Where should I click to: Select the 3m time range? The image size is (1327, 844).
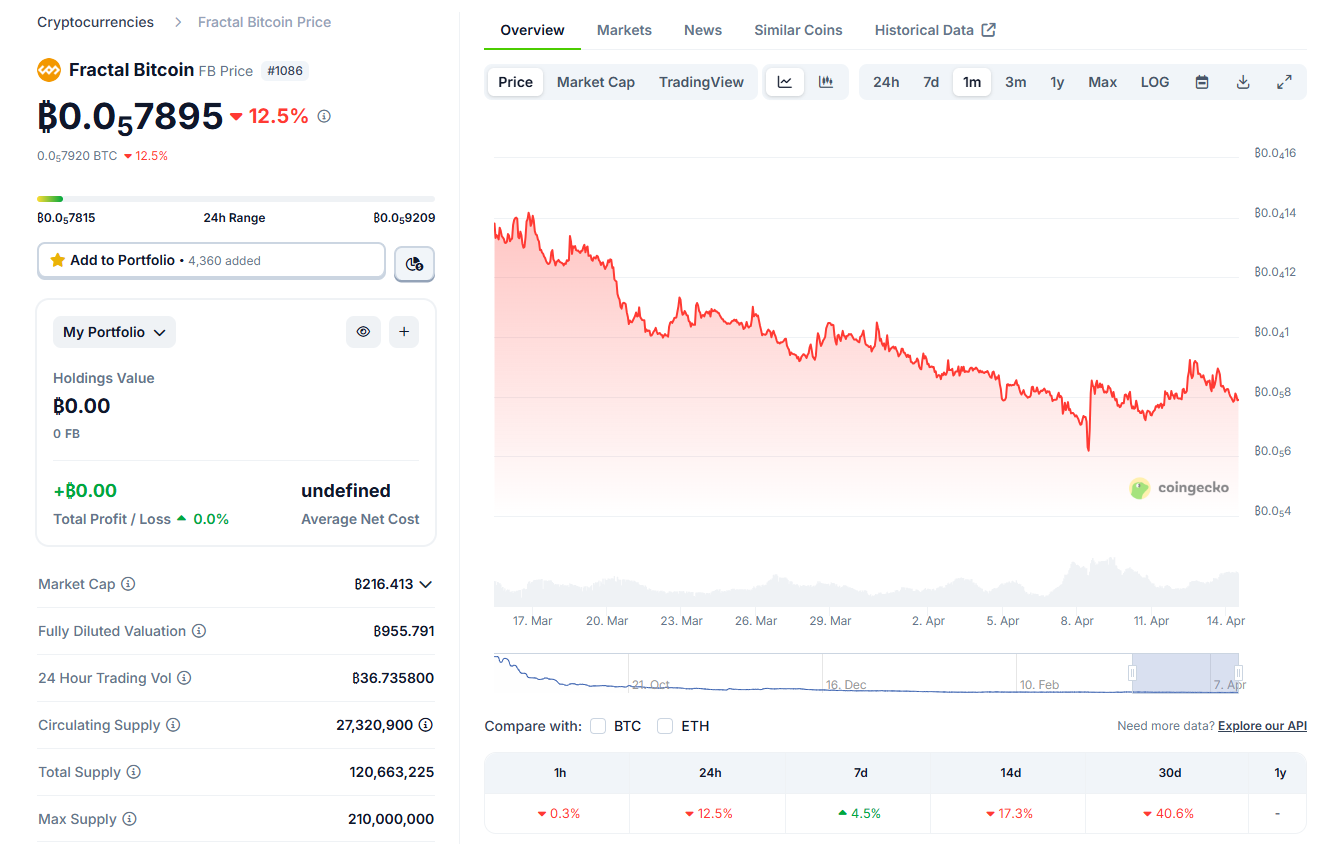coord(1016,82)
